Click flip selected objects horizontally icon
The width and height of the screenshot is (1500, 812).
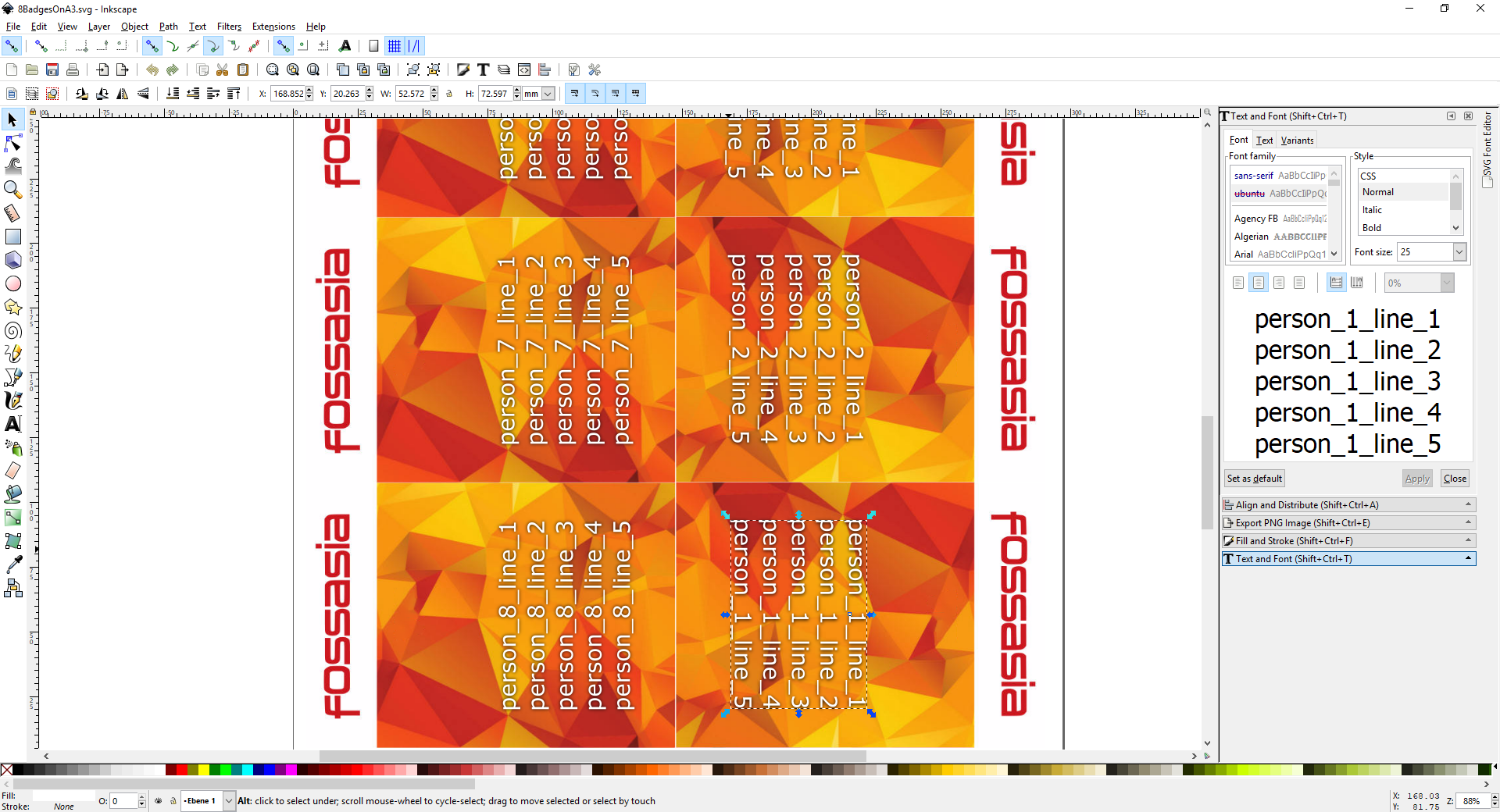click(123, 94)
